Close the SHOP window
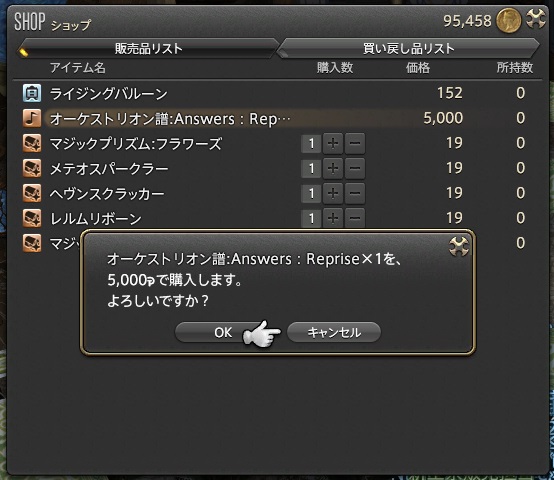 pos(536,19)
